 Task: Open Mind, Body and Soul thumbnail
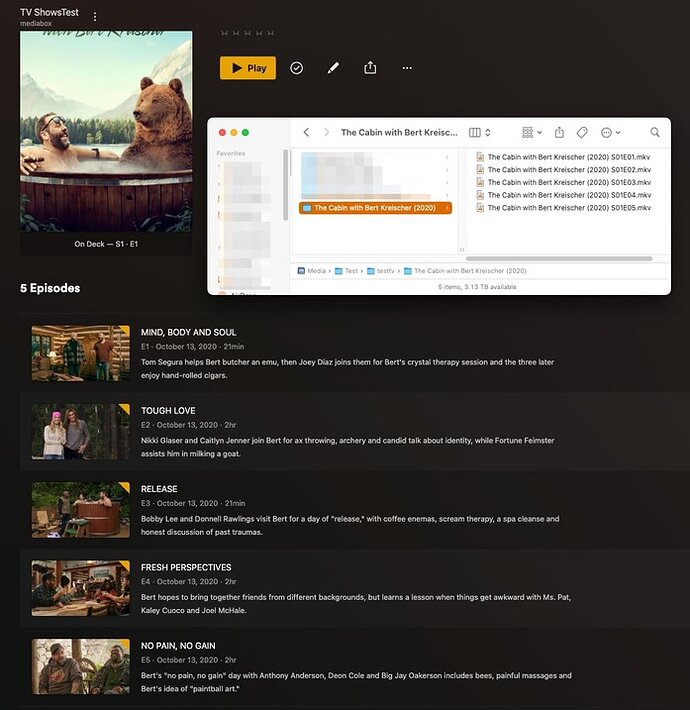[81, 353]
